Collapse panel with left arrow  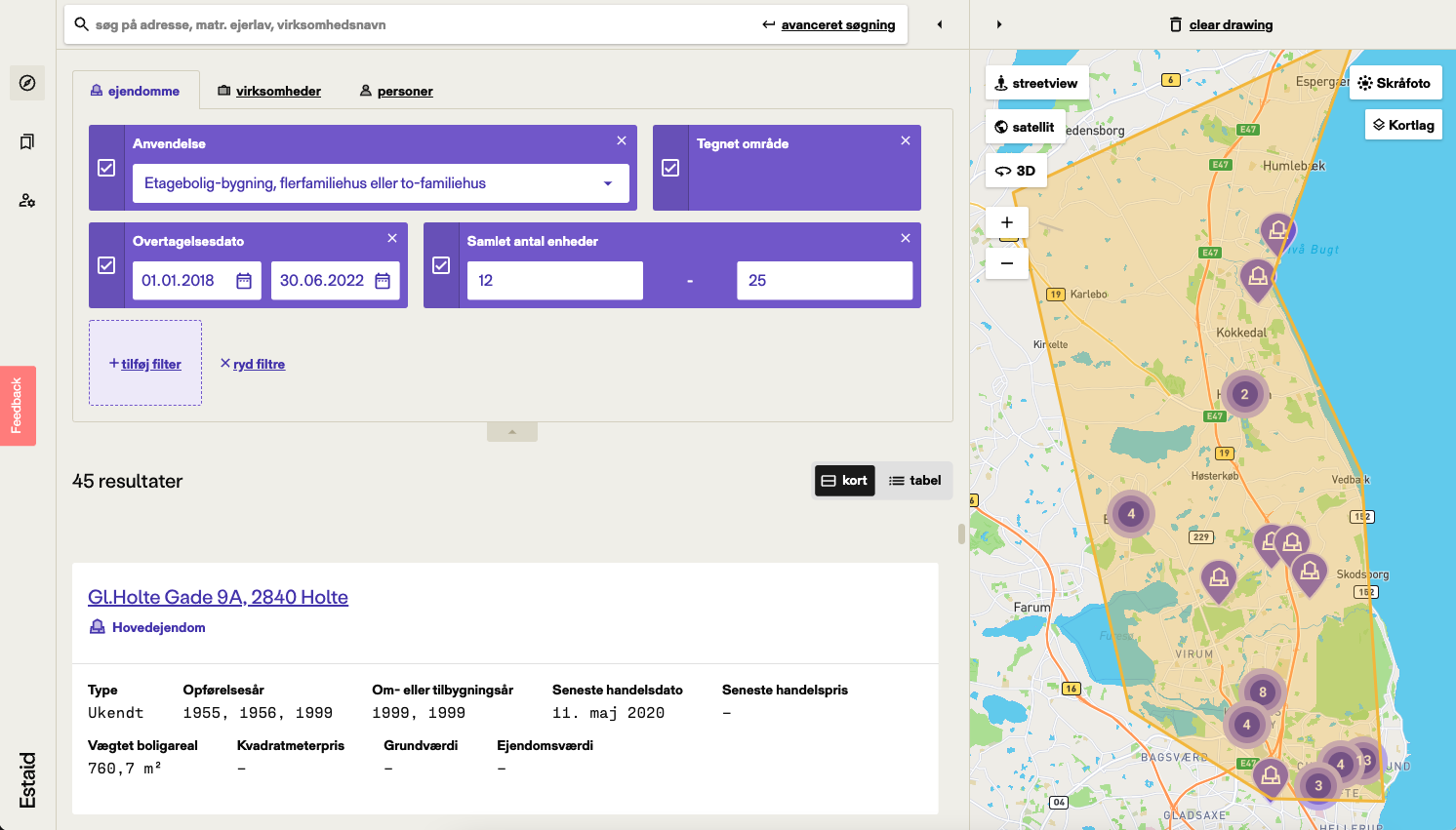click(x=940, y=24)
